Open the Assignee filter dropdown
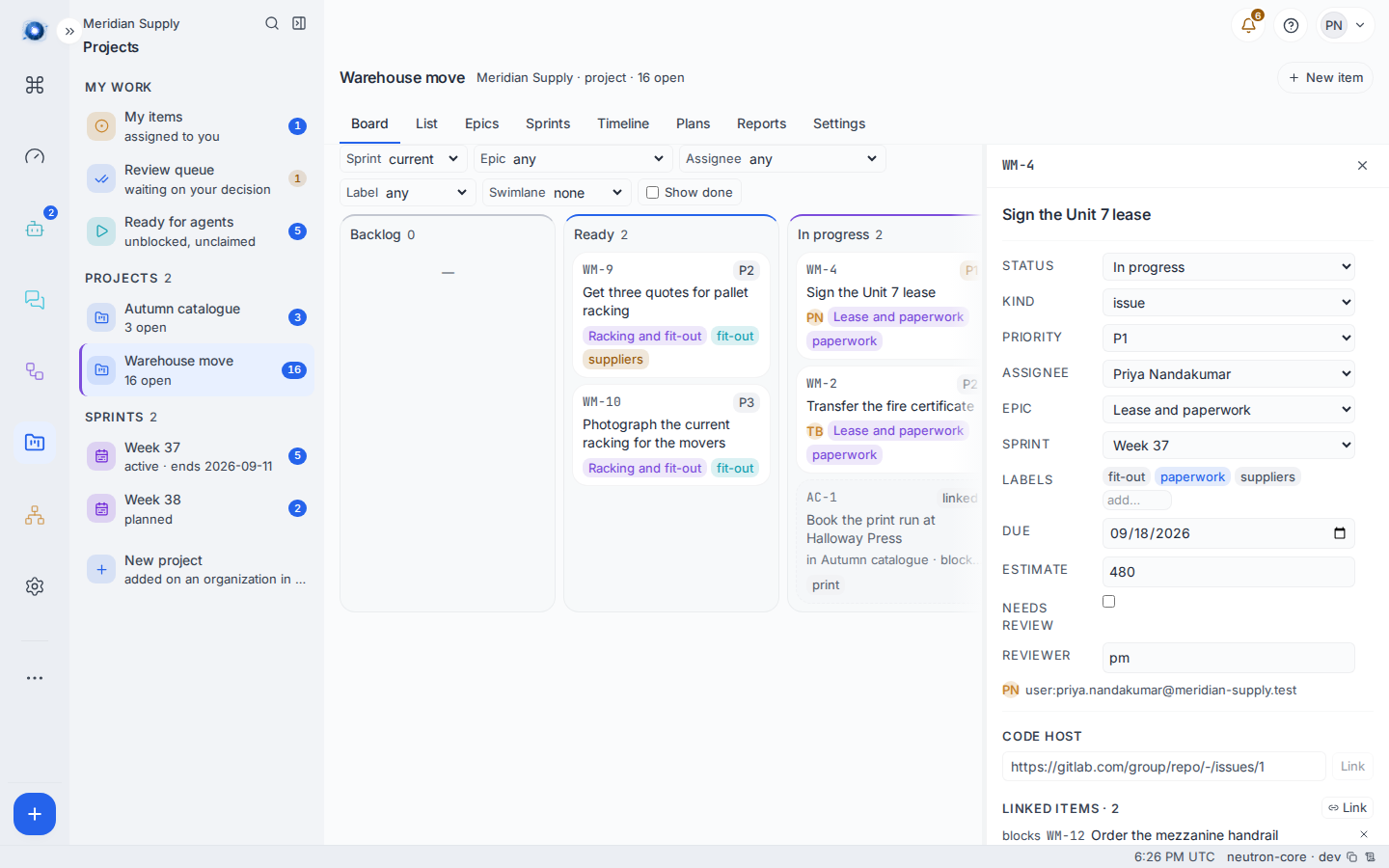This screenshot has height=868, width=1389. click(782, 158)
